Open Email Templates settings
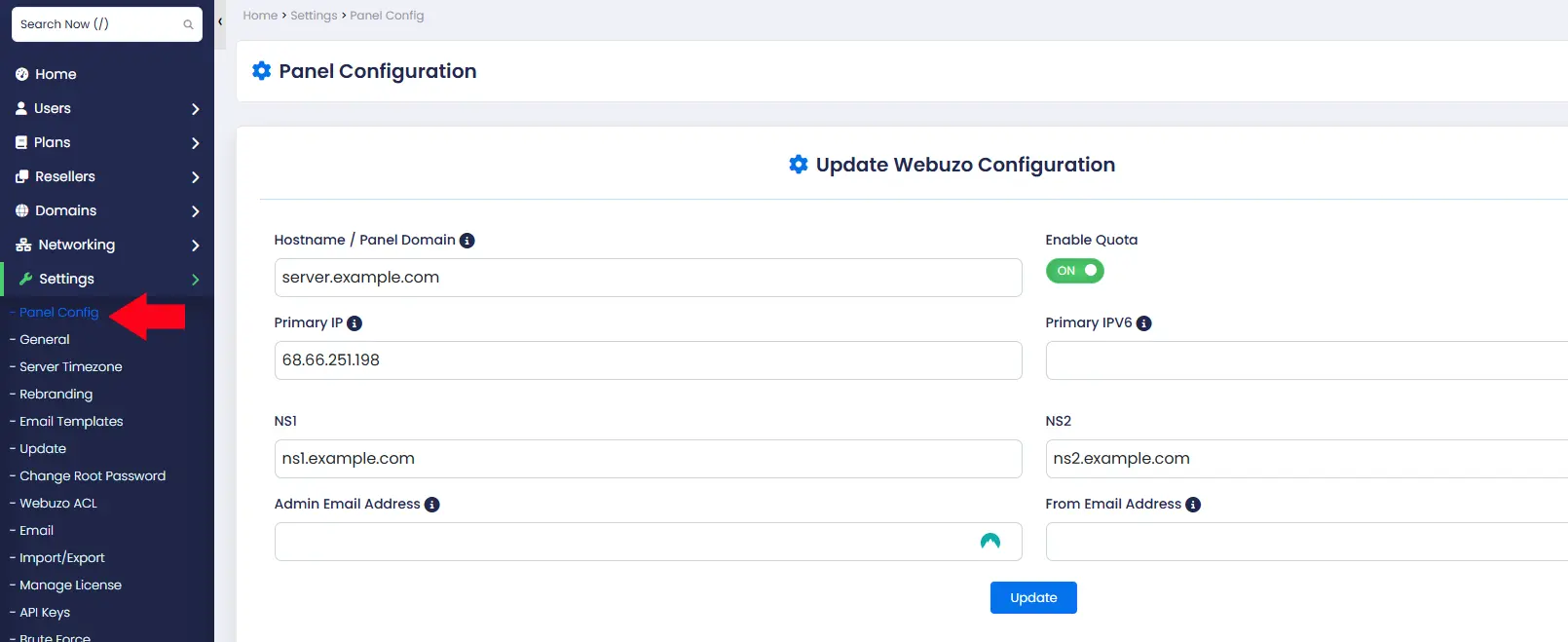 (71, 422)
